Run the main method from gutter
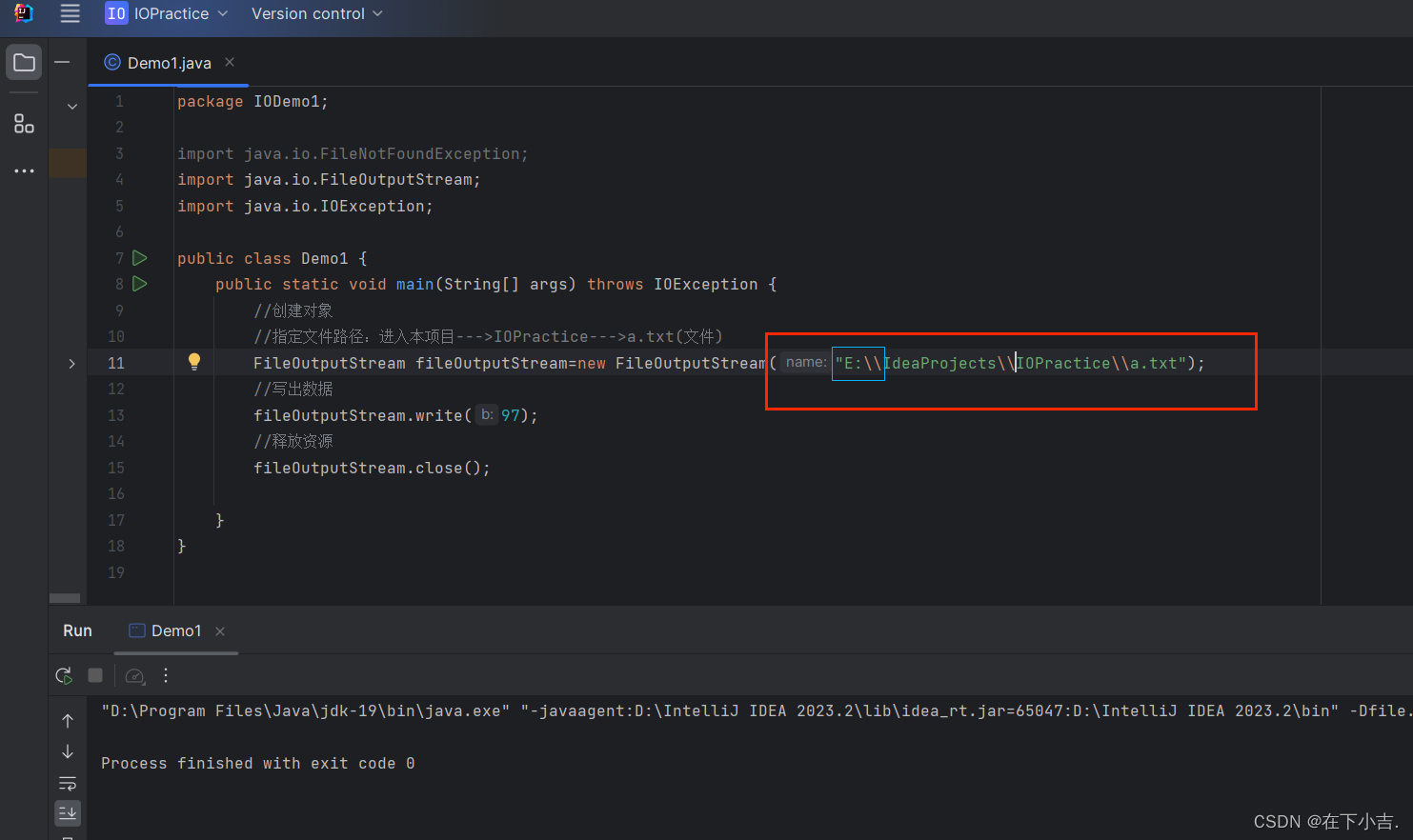 [x=140, y=283]
